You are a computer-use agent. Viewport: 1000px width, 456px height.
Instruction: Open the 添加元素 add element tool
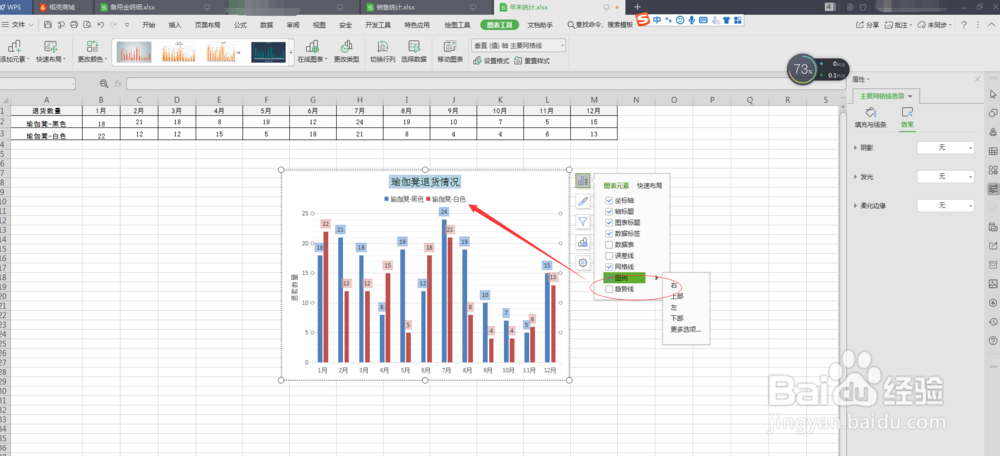tap(14, 52)
